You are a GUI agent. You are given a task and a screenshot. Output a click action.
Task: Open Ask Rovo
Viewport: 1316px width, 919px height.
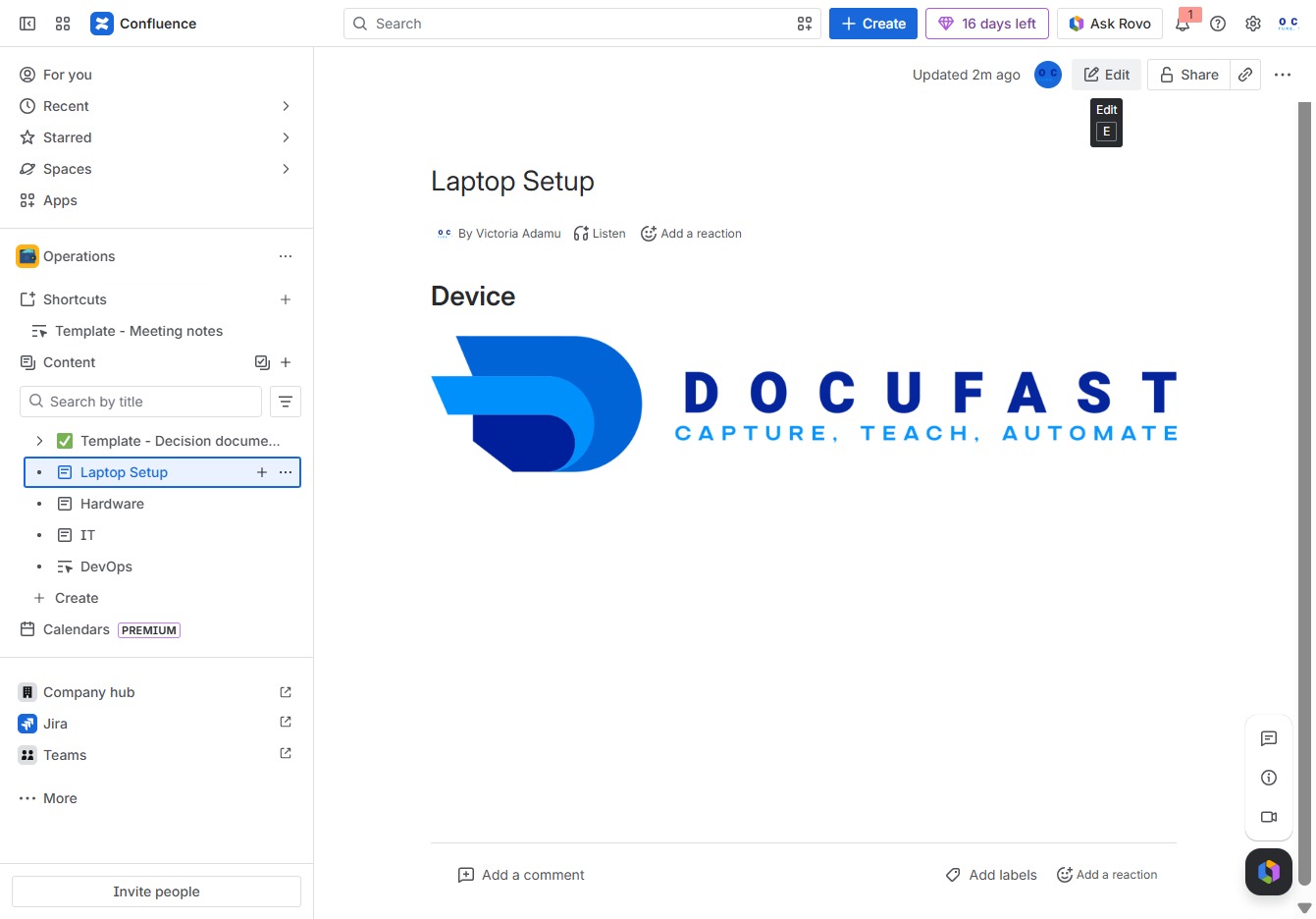pos(1110,24)
